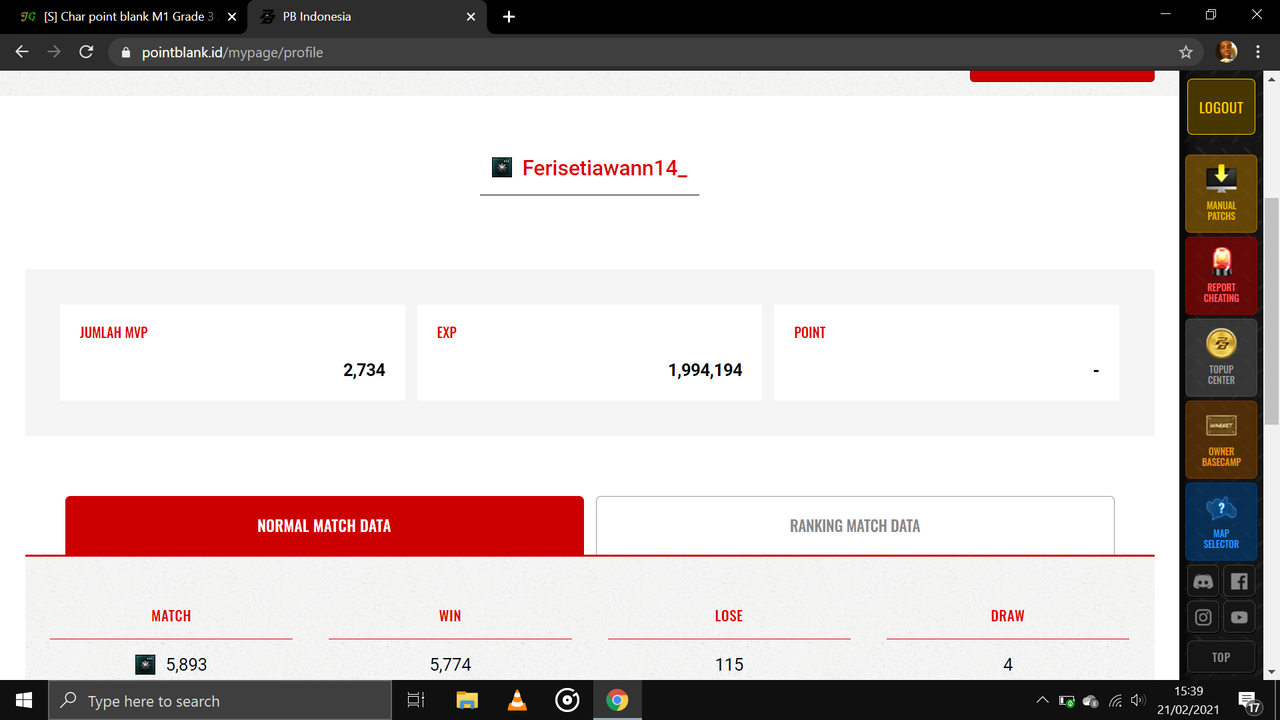The height and width of the screenshot is (720, 1280).
Task: Click the LOSE value 115
Action: pos(729,664)
